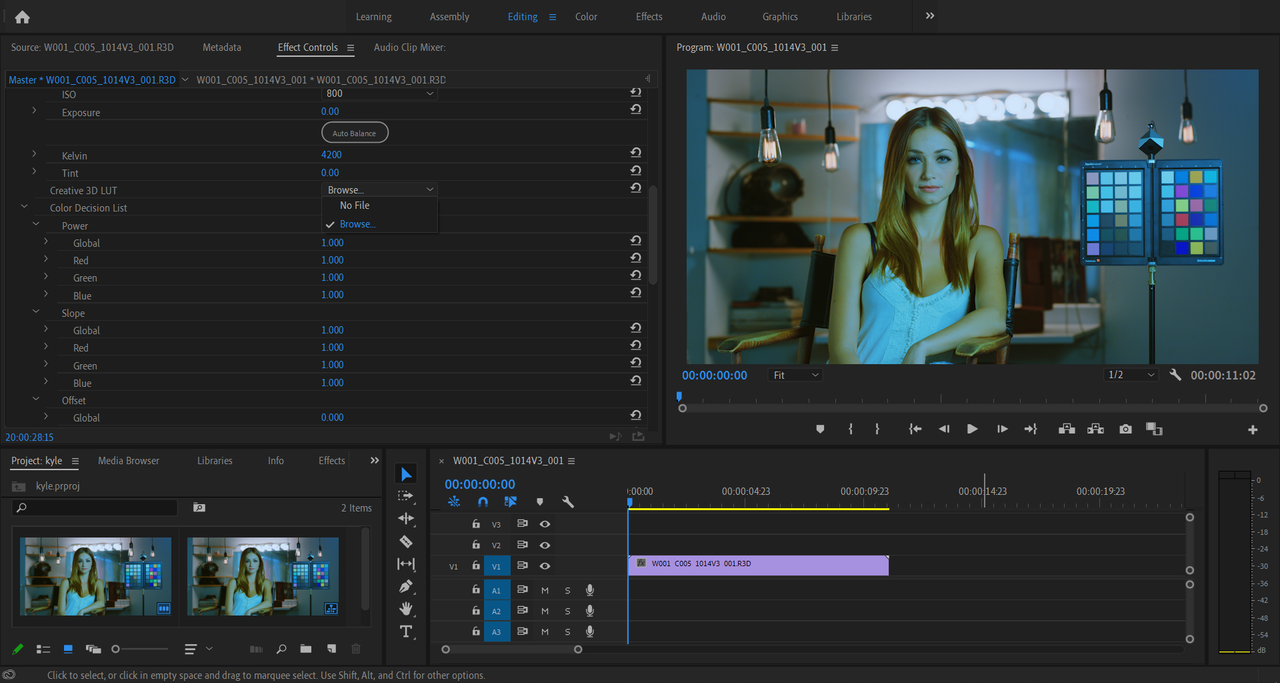
Task: Click the Tint value 0.00
Action: tap(330, 173)
